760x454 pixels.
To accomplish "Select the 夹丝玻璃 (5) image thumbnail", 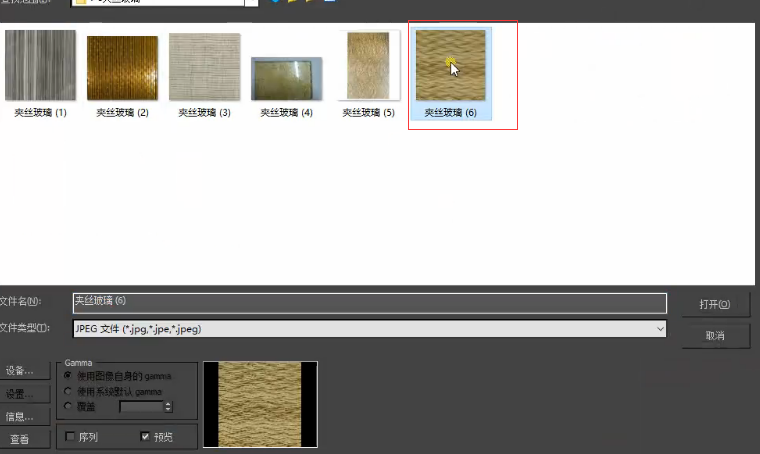I will pos(368,66).
